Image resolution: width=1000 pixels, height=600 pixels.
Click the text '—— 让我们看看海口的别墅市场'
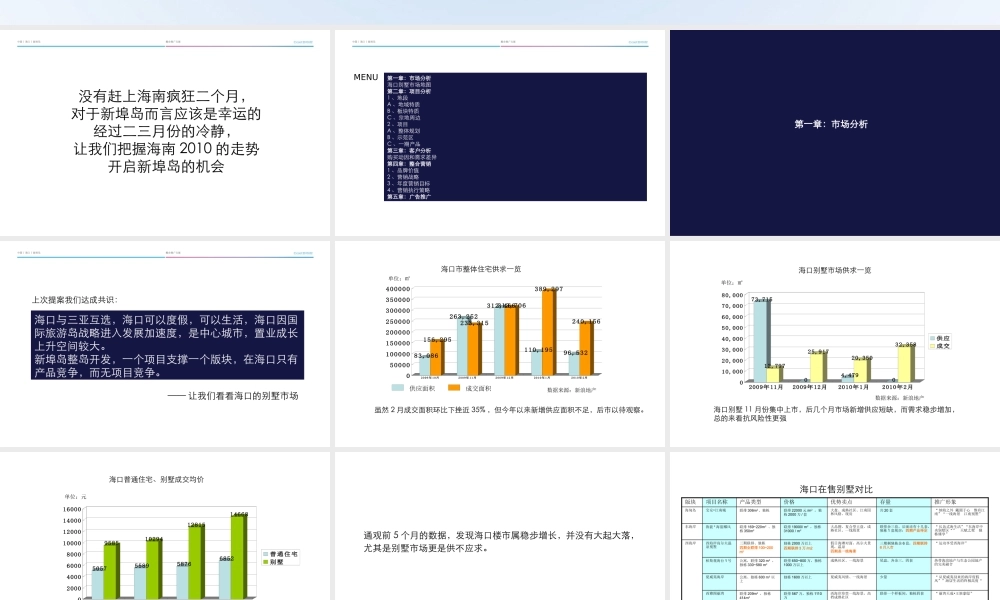pyautogui.click(x=233, y=396)
